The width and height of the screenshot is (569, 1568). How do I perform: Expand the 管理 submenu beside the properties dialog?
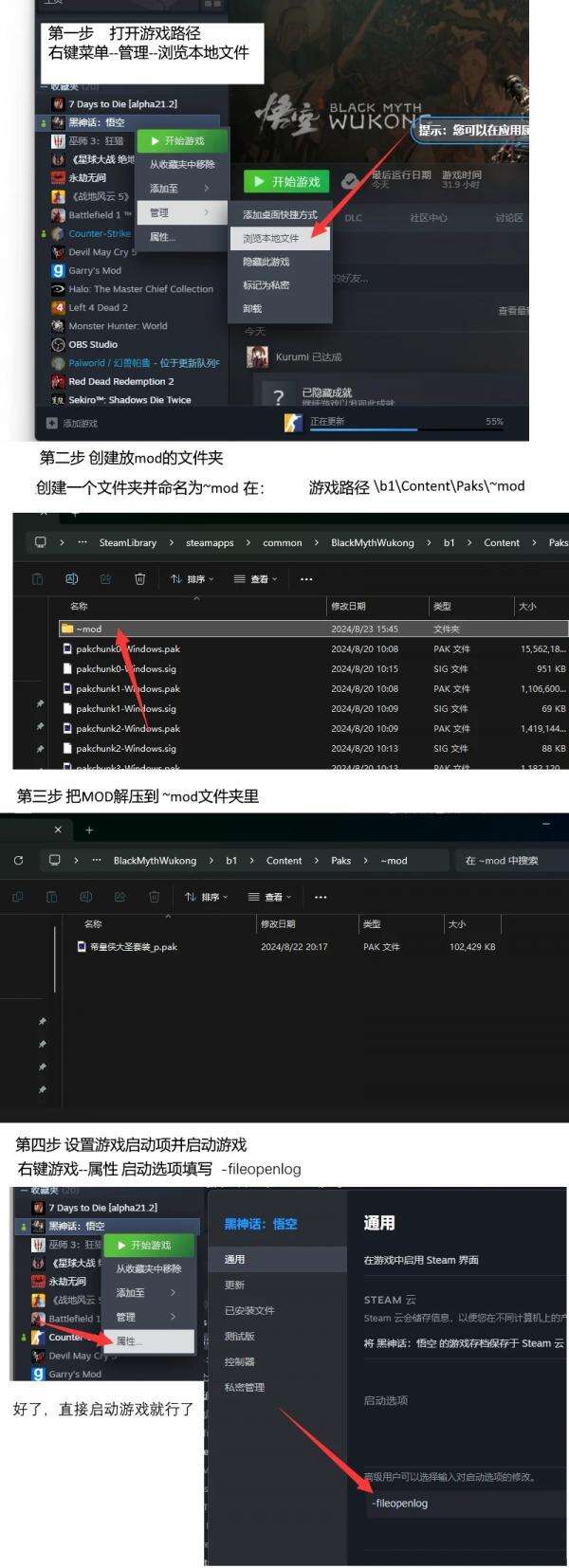(x=148, y=1317)
